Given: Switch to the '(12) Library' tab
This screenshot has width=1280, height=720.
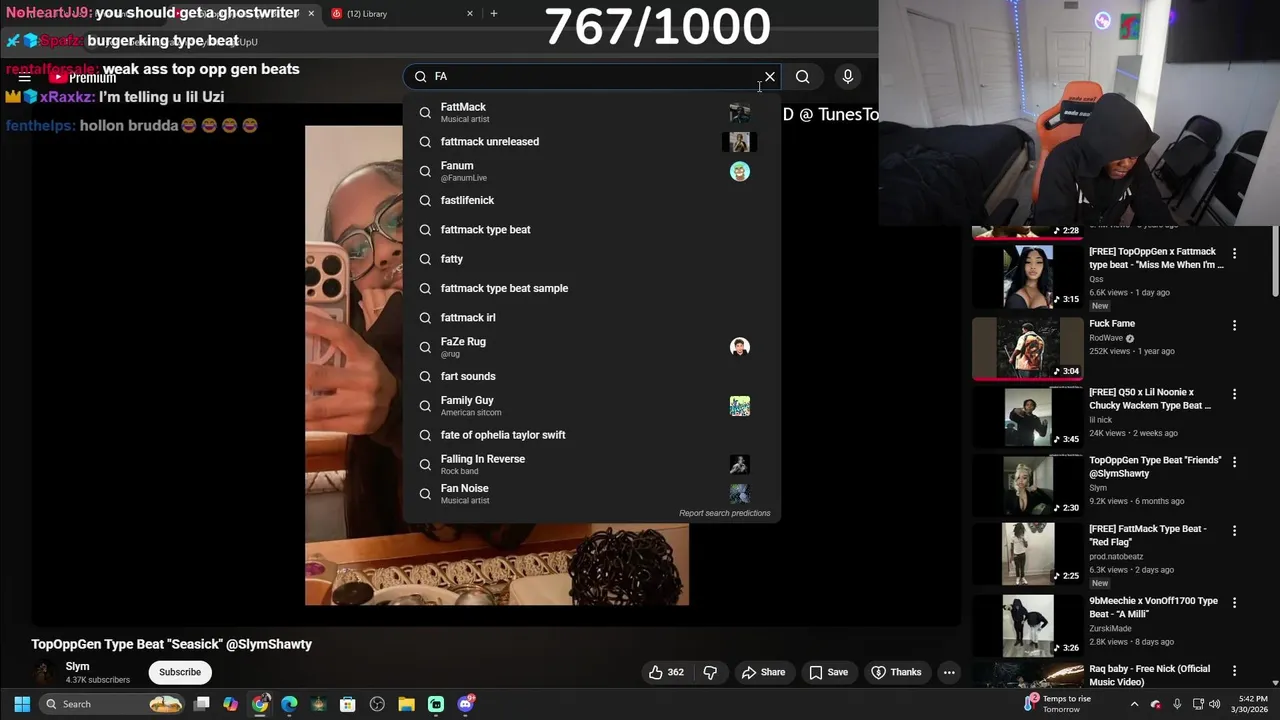Looking at the screenshot, I should point(400,13).
